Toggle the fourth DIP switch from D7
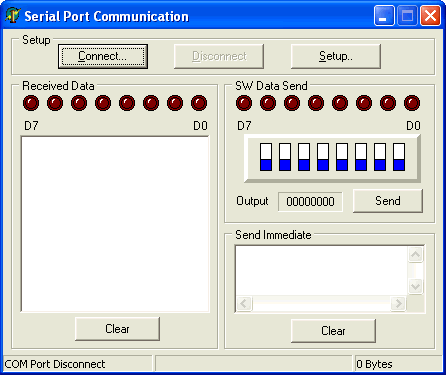The width and height of the screenshot is (446, 375). 323,157
